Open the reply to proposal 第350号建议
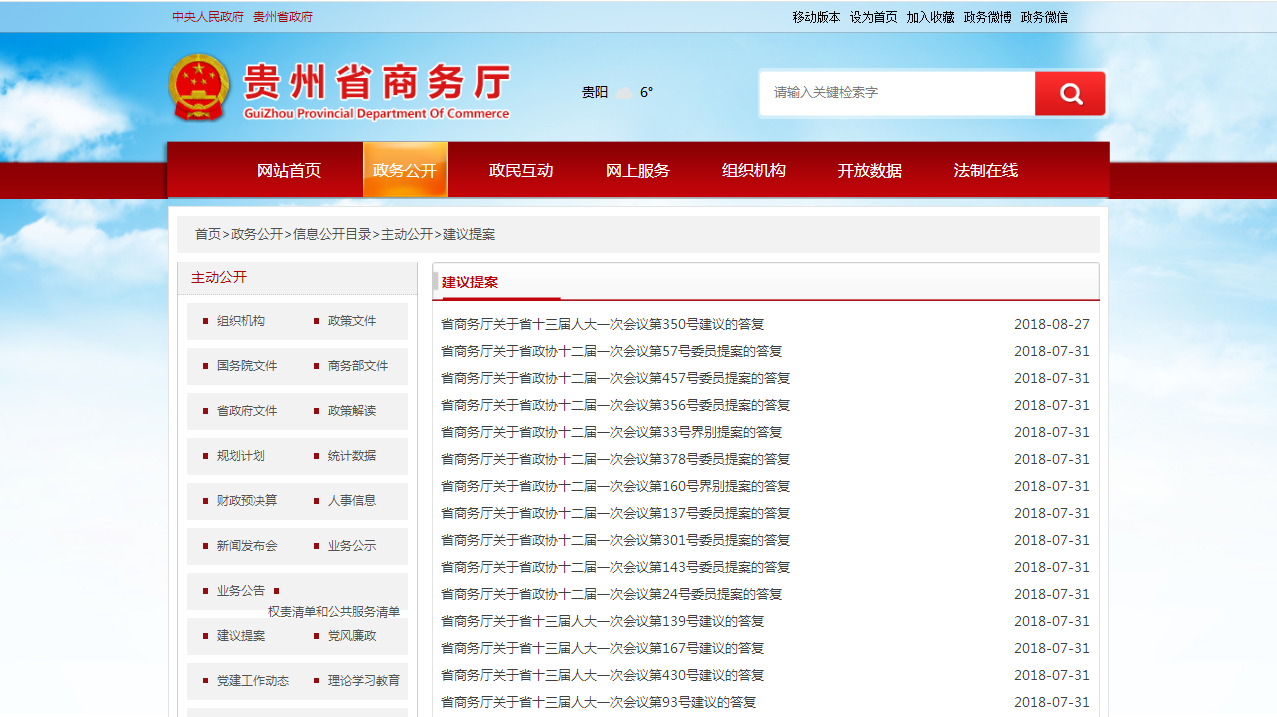The width and height of the screenshot is (1277, 717). (x=602, y=324)
